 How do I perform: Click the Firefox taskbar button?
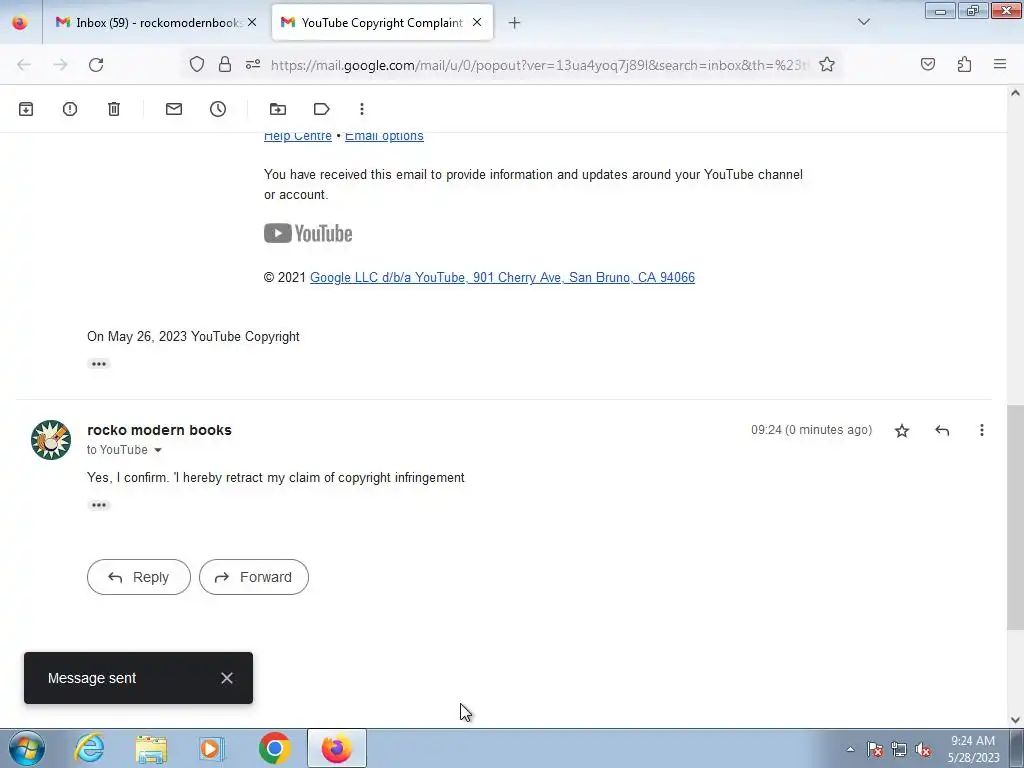[337, 748]
